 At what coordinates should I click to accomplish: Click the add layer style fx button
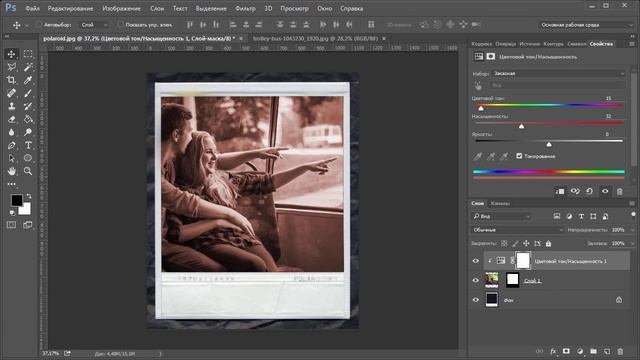553,351
